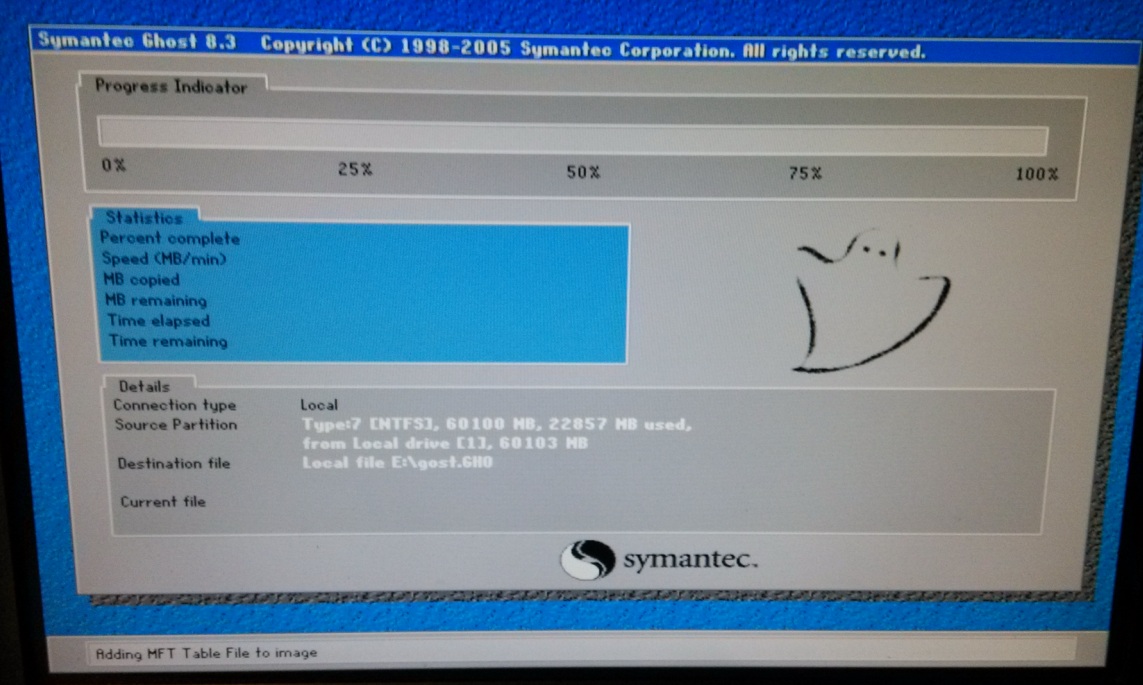1143x685 pixels.
Task: Expand the Connection type entry showing Local
Action: click(175, 405)
